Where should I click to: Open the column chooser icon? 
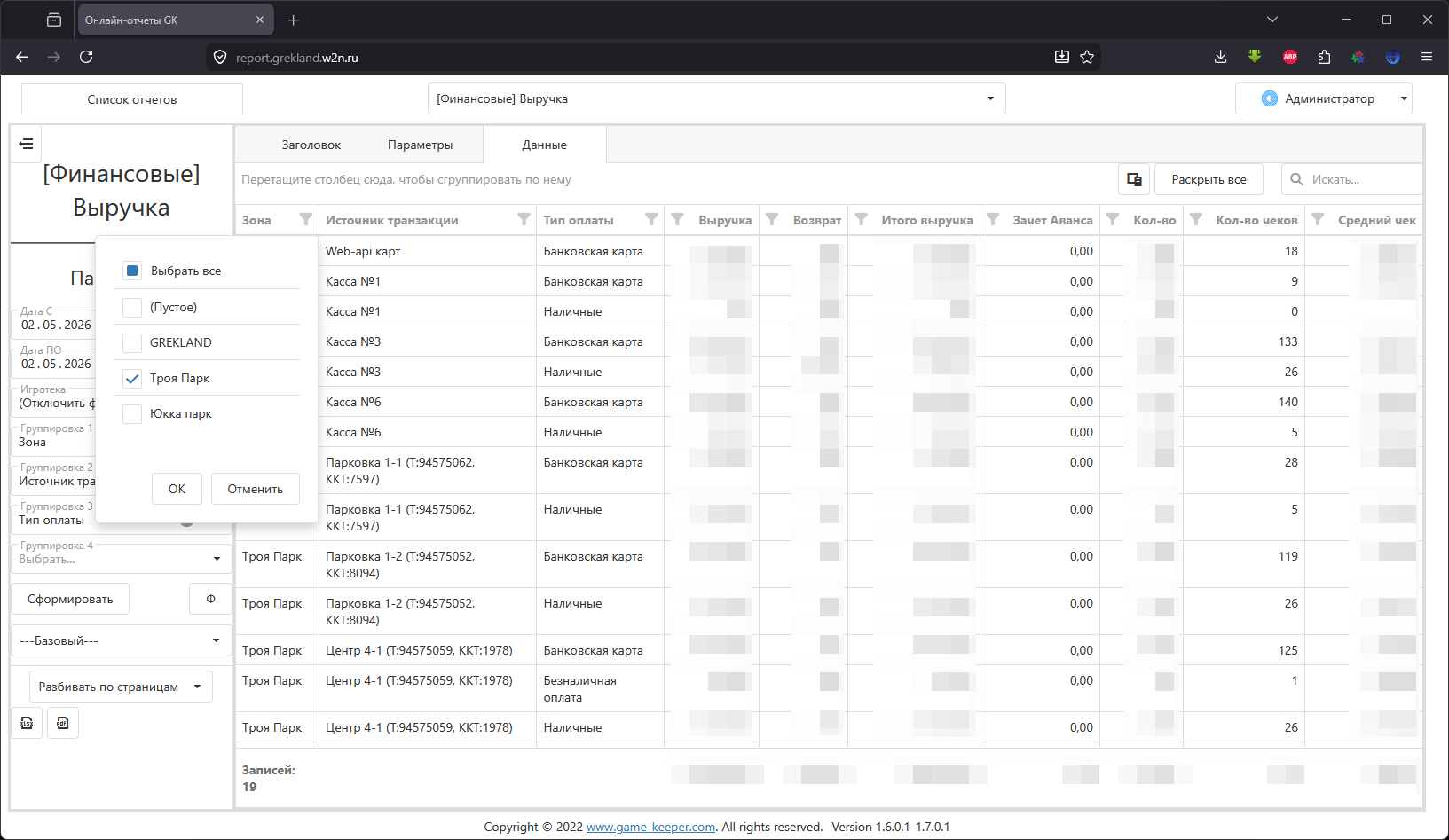1134,179
